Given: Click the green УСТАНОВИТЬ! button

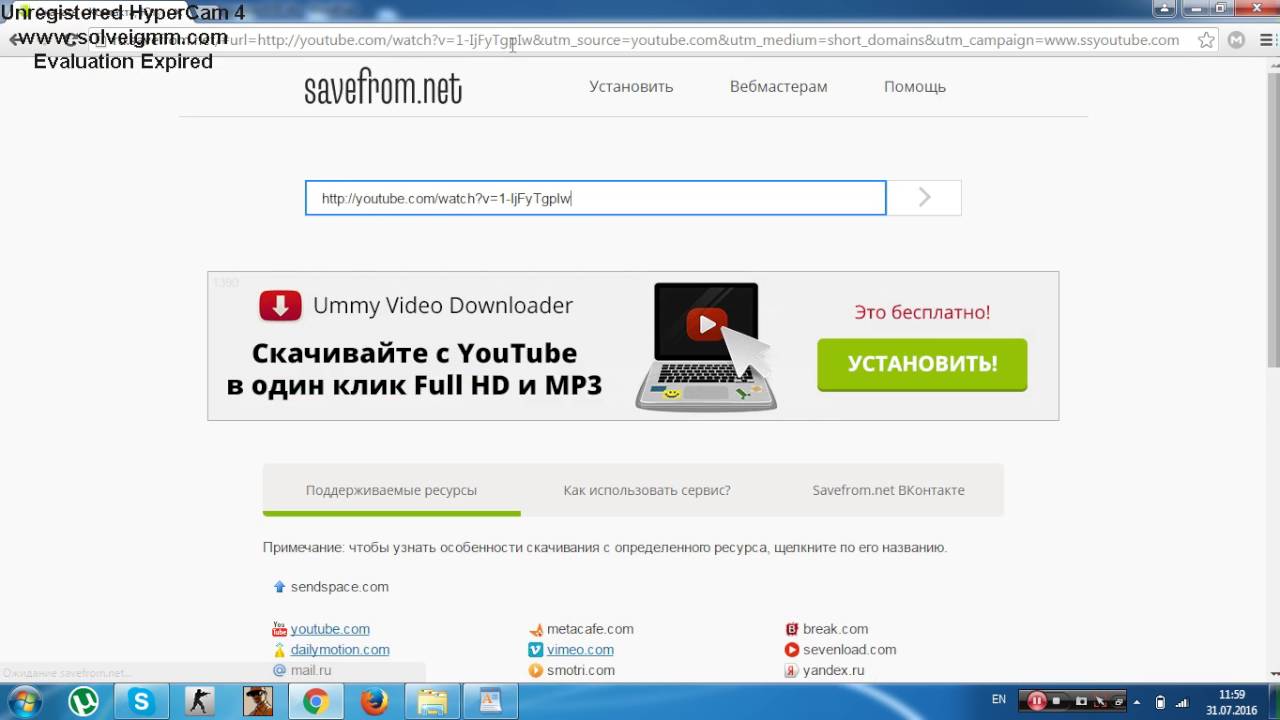Looking at the screenshot, I should click(922, 364).
